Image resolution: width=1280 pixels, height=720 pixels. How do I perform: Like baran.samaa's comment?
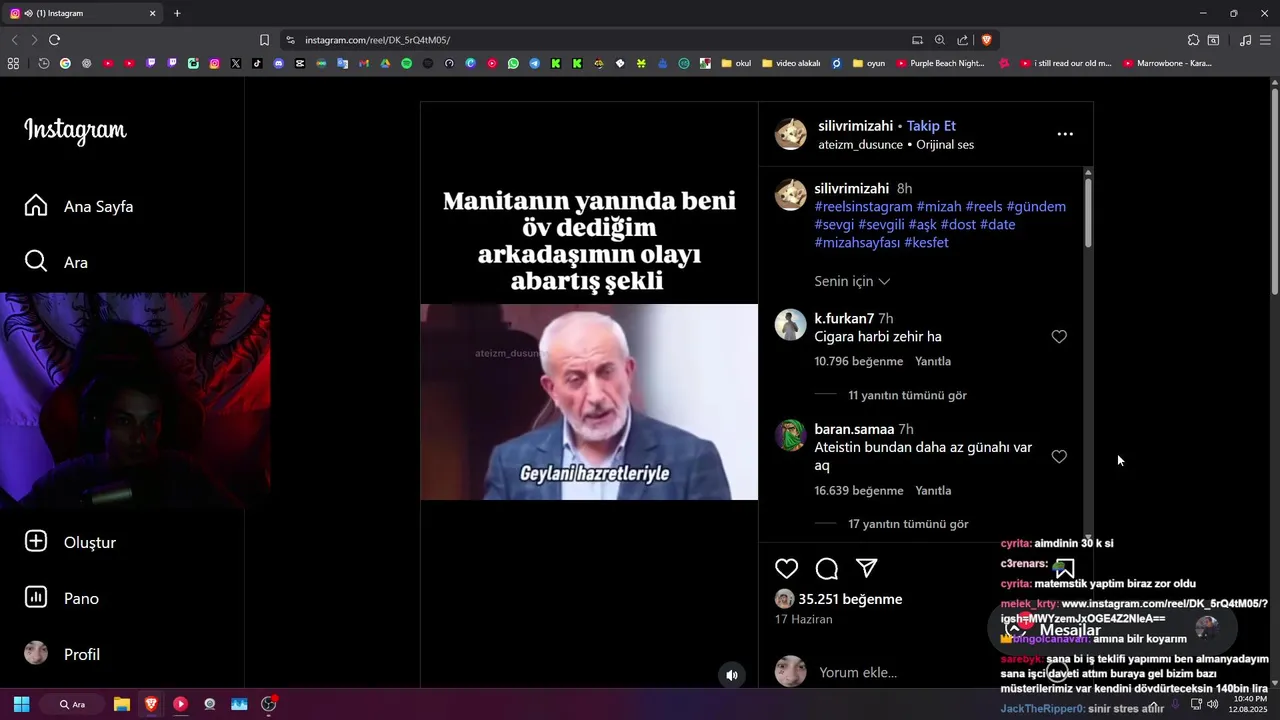1059,457
